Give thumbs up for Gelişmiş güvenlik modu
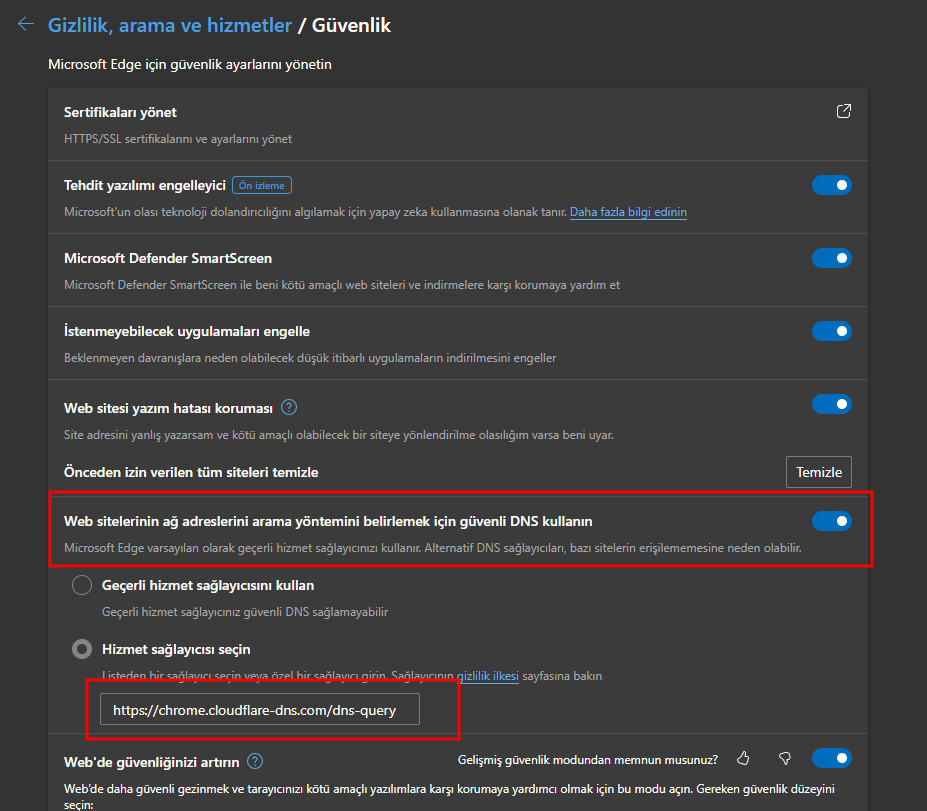The width and height of the screenshot is (927, 811). pyautogui.click(x=743, y=758)
